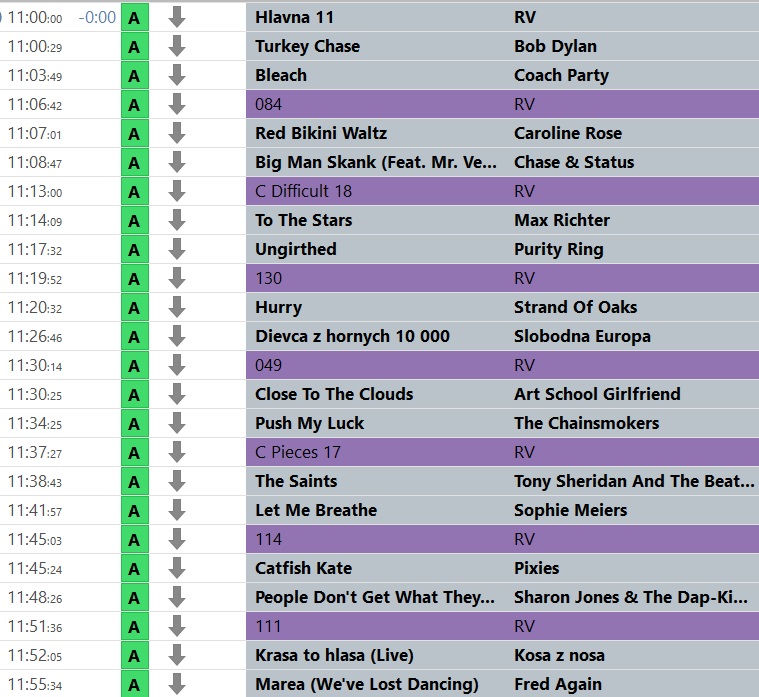This screenshot has width=759, height=697.
Task: Click the down arrow in C Difficult 18 row
Action: 177,192
